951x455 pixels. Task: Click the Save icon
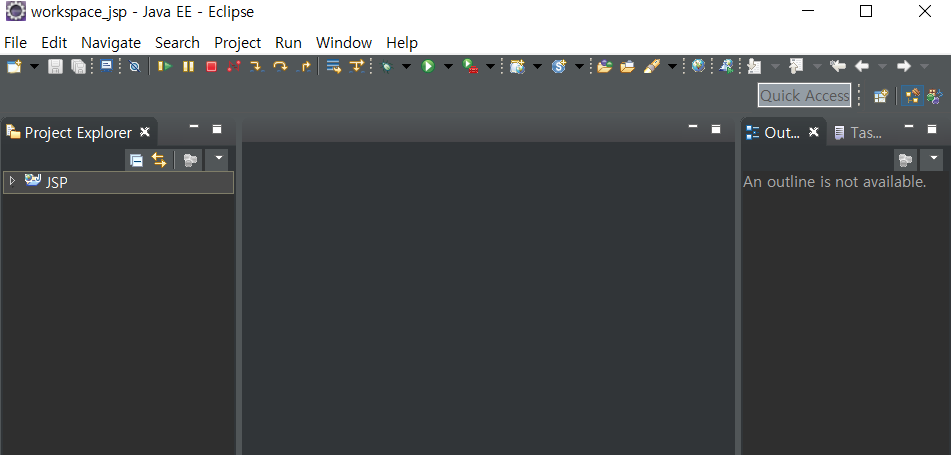pos(55,66)
